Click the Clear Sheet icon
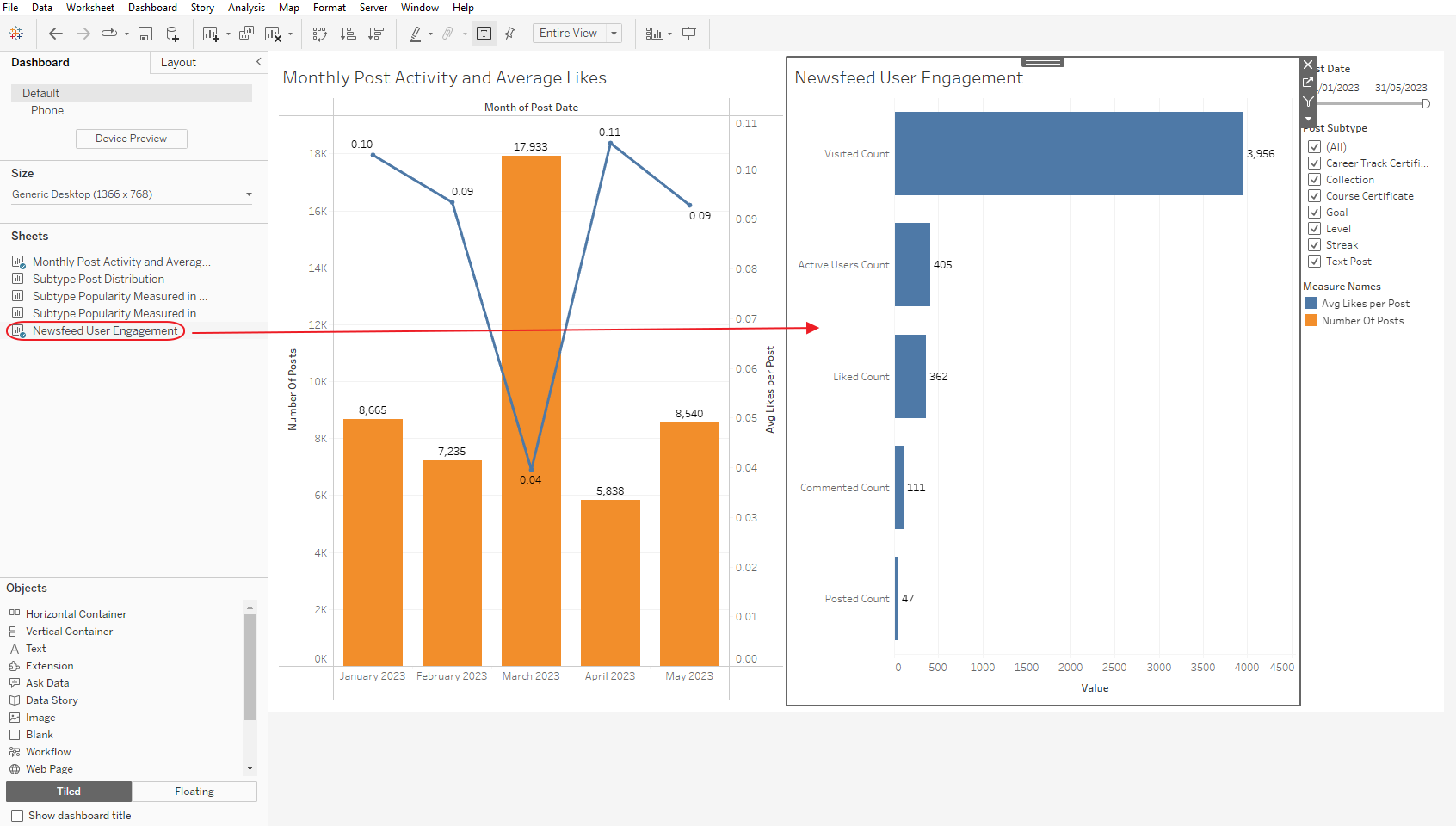The image size is (1456, 826). [273, 34]
